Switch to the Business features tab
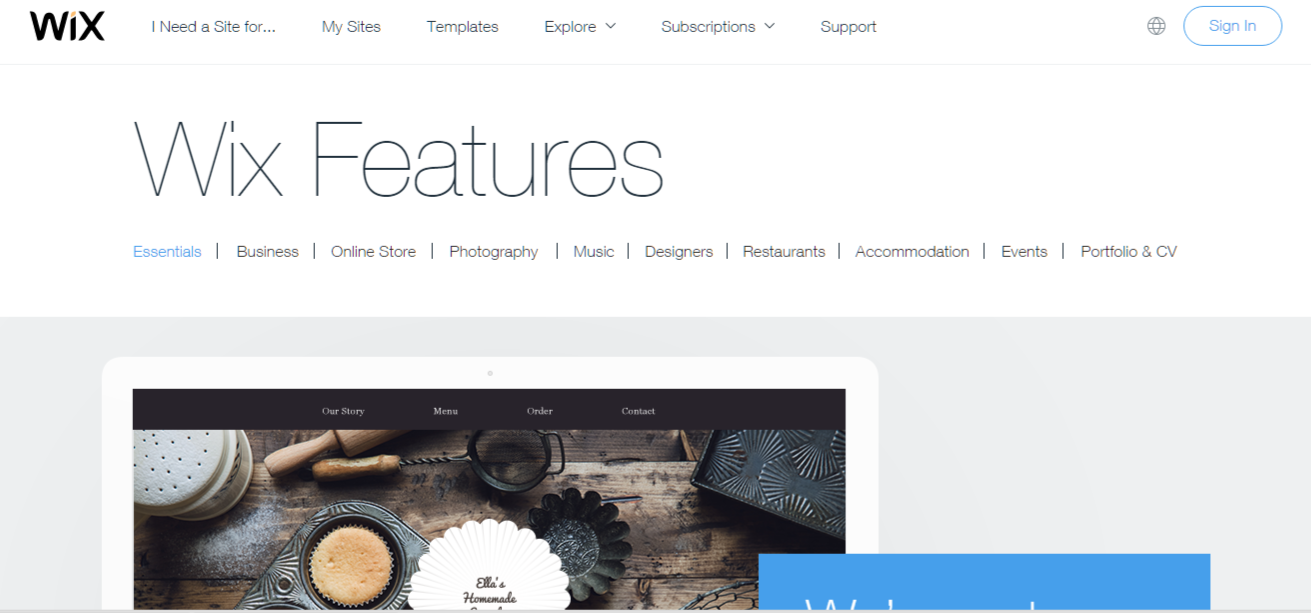Viewport: 1311px width, 613px height. [267, 251]
